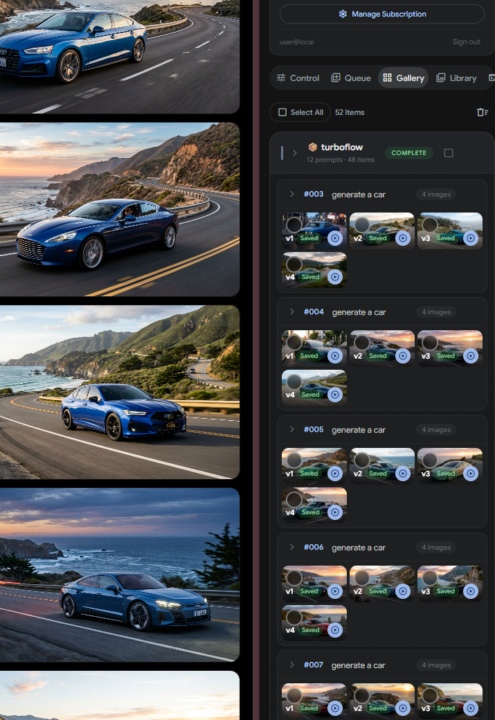Click the Manage Subscription button
The height and width of the screenshot is (720, 495).
(x=382, y=14)
